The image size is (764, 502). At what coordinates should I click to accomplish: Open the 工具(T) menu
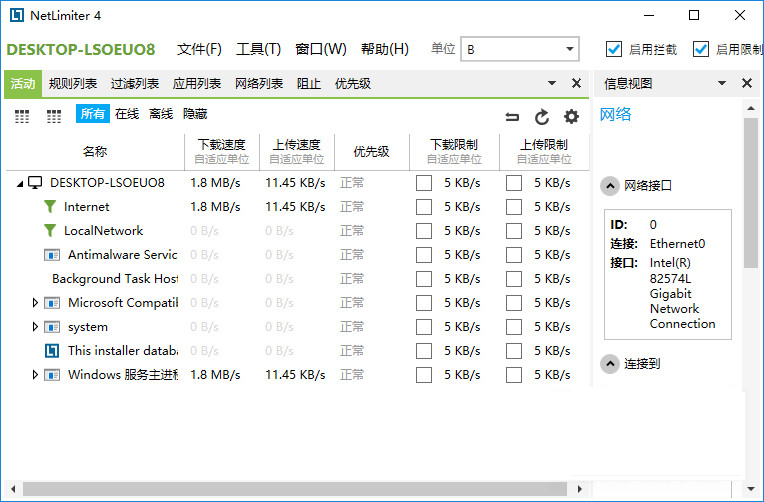[x=259, y=49]
